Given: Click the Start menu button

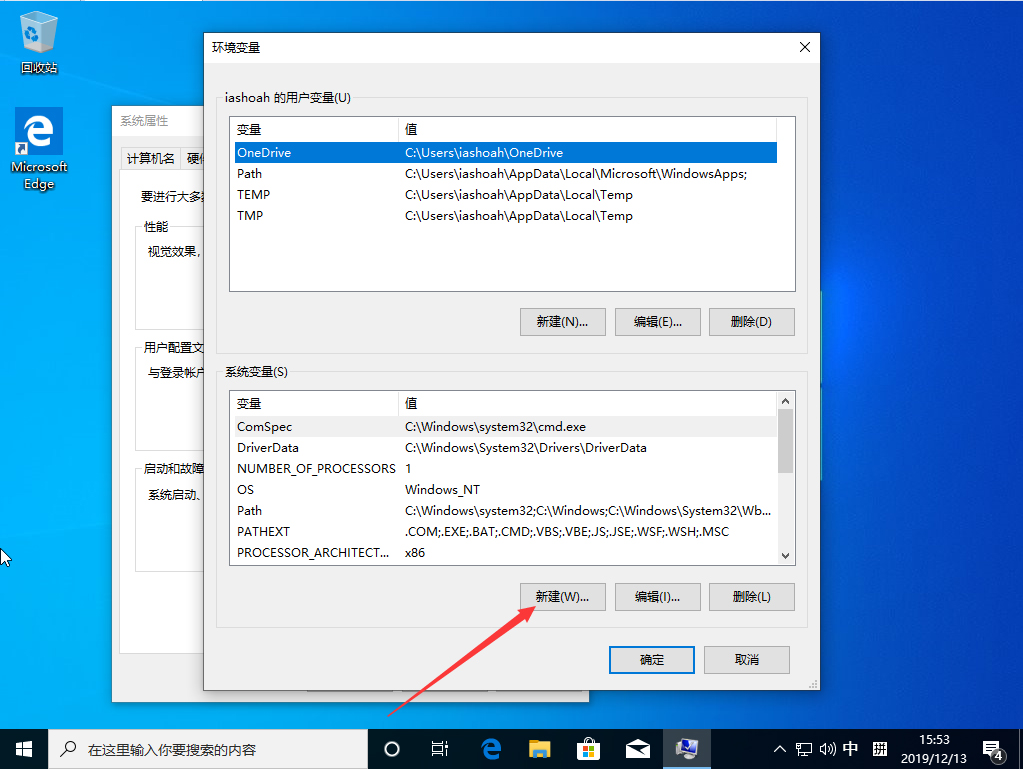Looking at the screenshot, I should pos(23,748).
